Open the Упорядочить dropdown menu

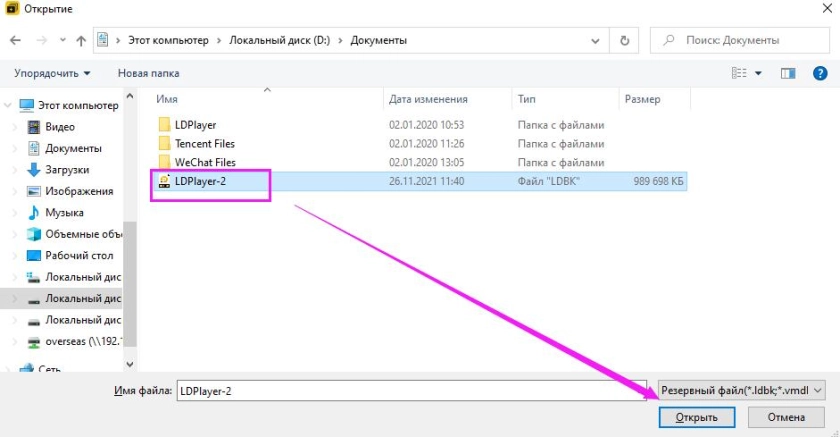[52, 73]
